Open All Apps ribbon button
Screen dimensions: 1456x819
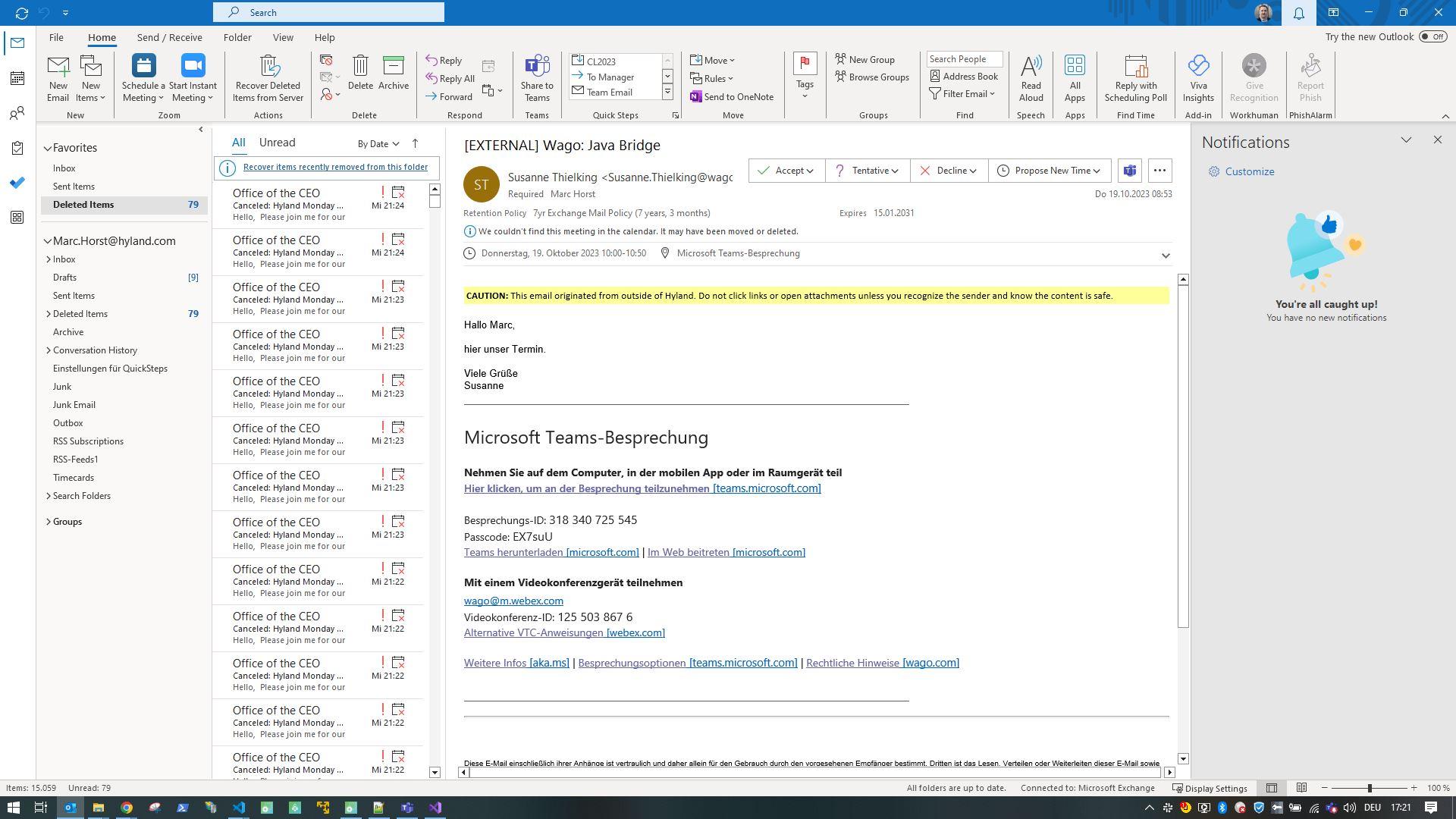pyautogui.click(x=1075, y=78)
